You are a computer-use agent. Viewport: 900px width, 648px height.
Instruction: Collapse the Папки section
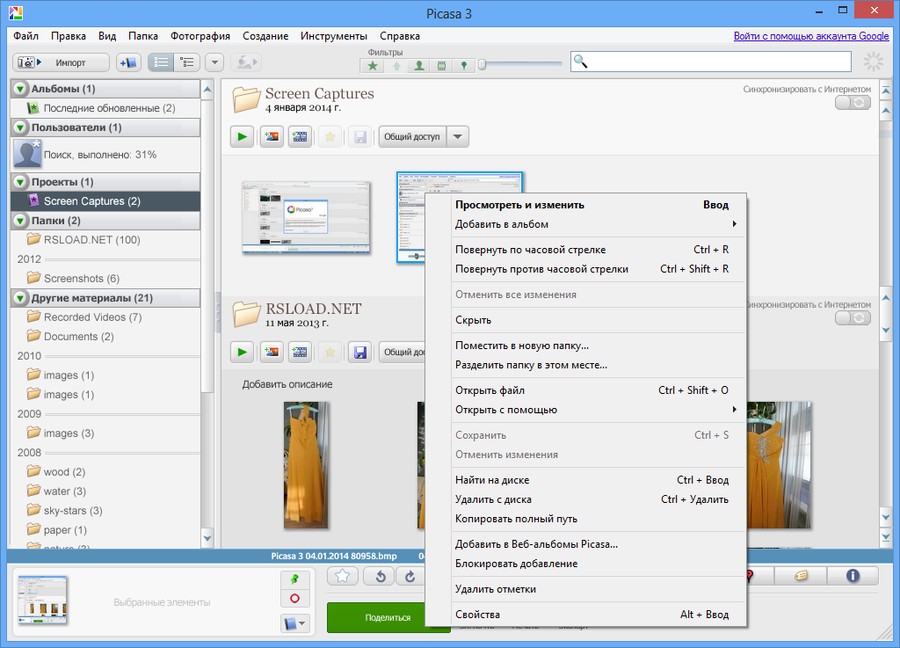(x=22, y=218)
